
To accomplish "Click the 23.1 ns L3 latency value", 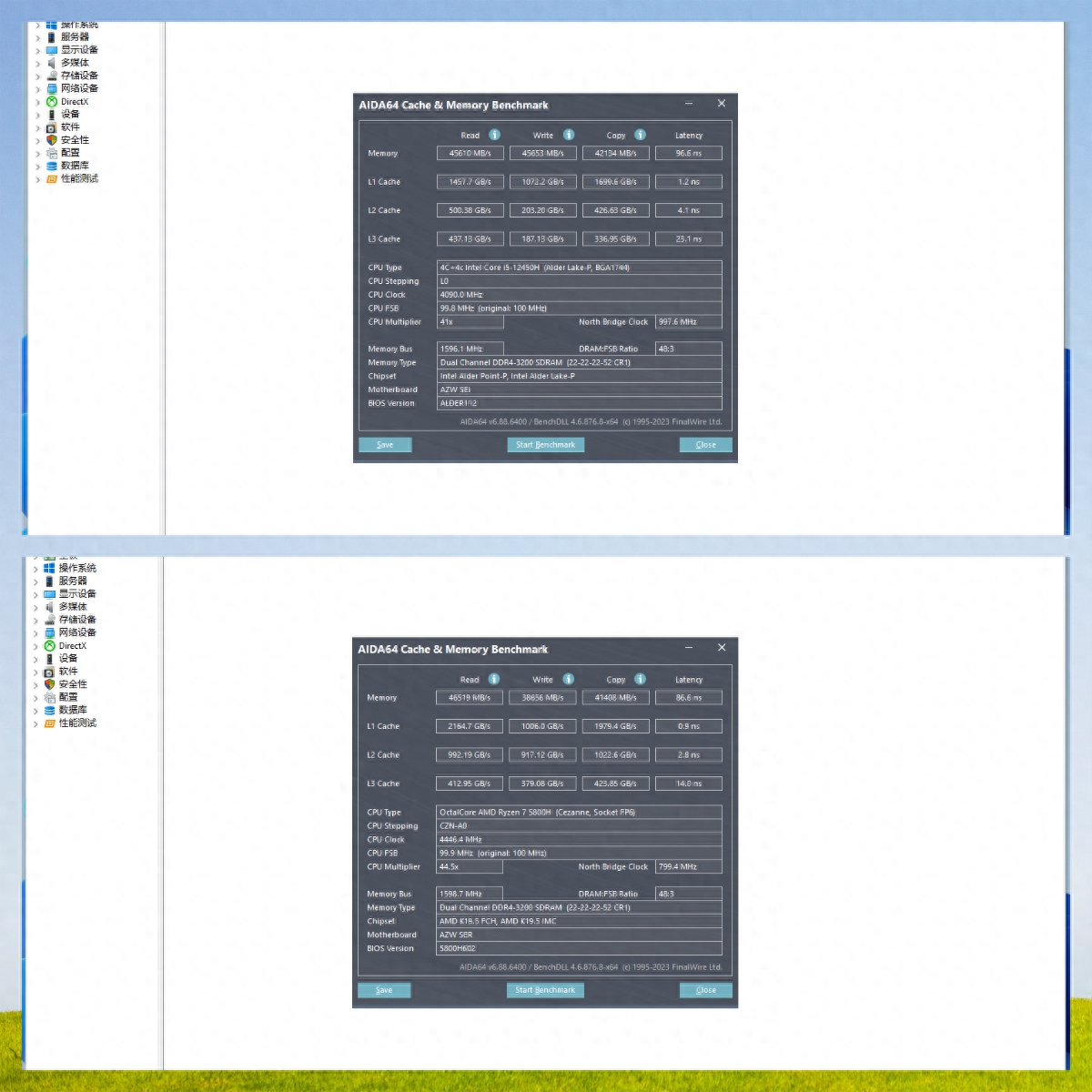I will pyautogui.click(x=689, y=239).
